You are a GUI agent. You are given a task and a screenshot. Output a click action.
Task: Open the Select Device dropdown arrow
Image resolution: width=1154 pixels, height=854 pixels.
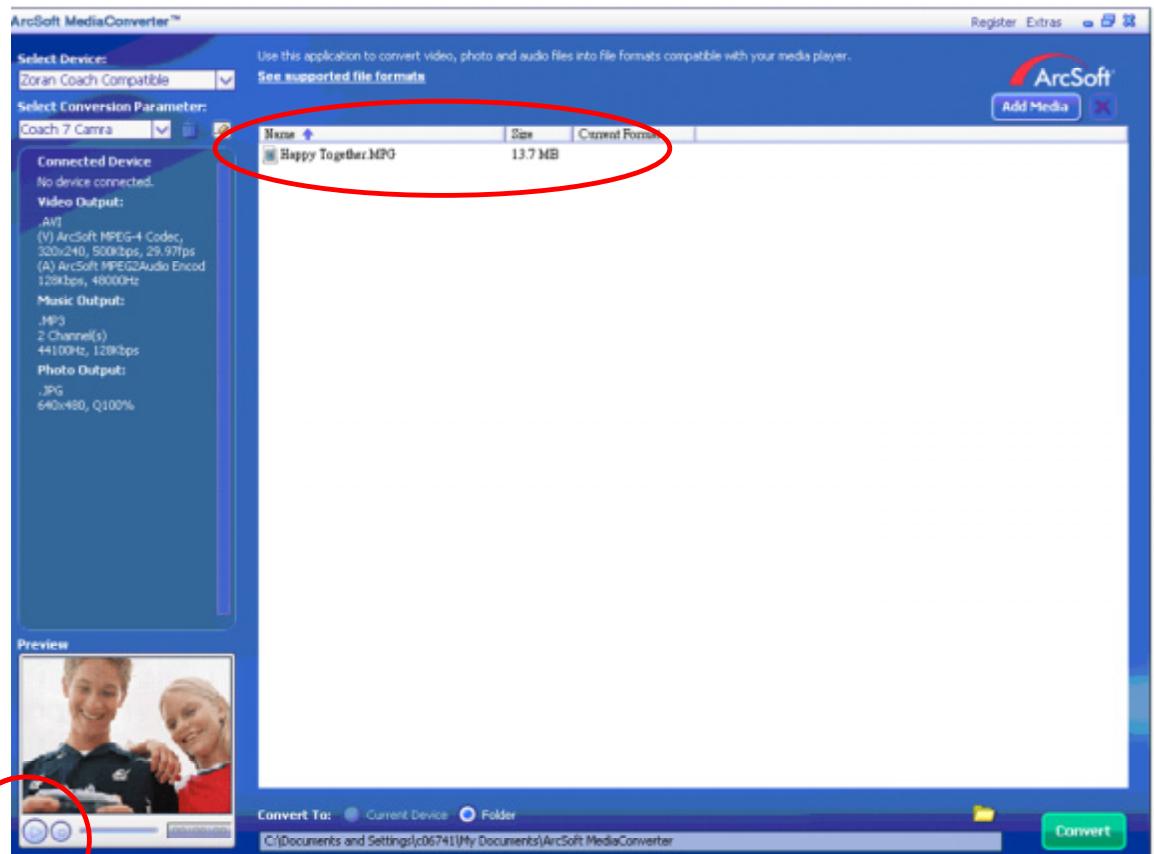click(226, 80)
